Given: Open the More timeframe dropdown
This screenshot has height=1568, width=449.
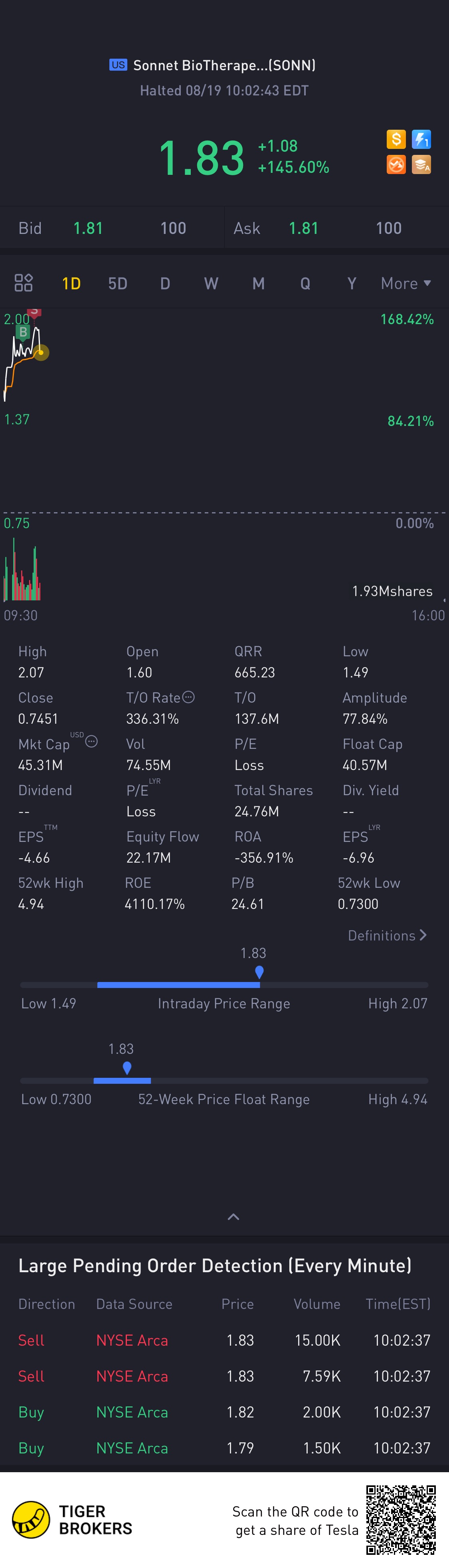Looking at the screenshot, I should click(405, 284).
